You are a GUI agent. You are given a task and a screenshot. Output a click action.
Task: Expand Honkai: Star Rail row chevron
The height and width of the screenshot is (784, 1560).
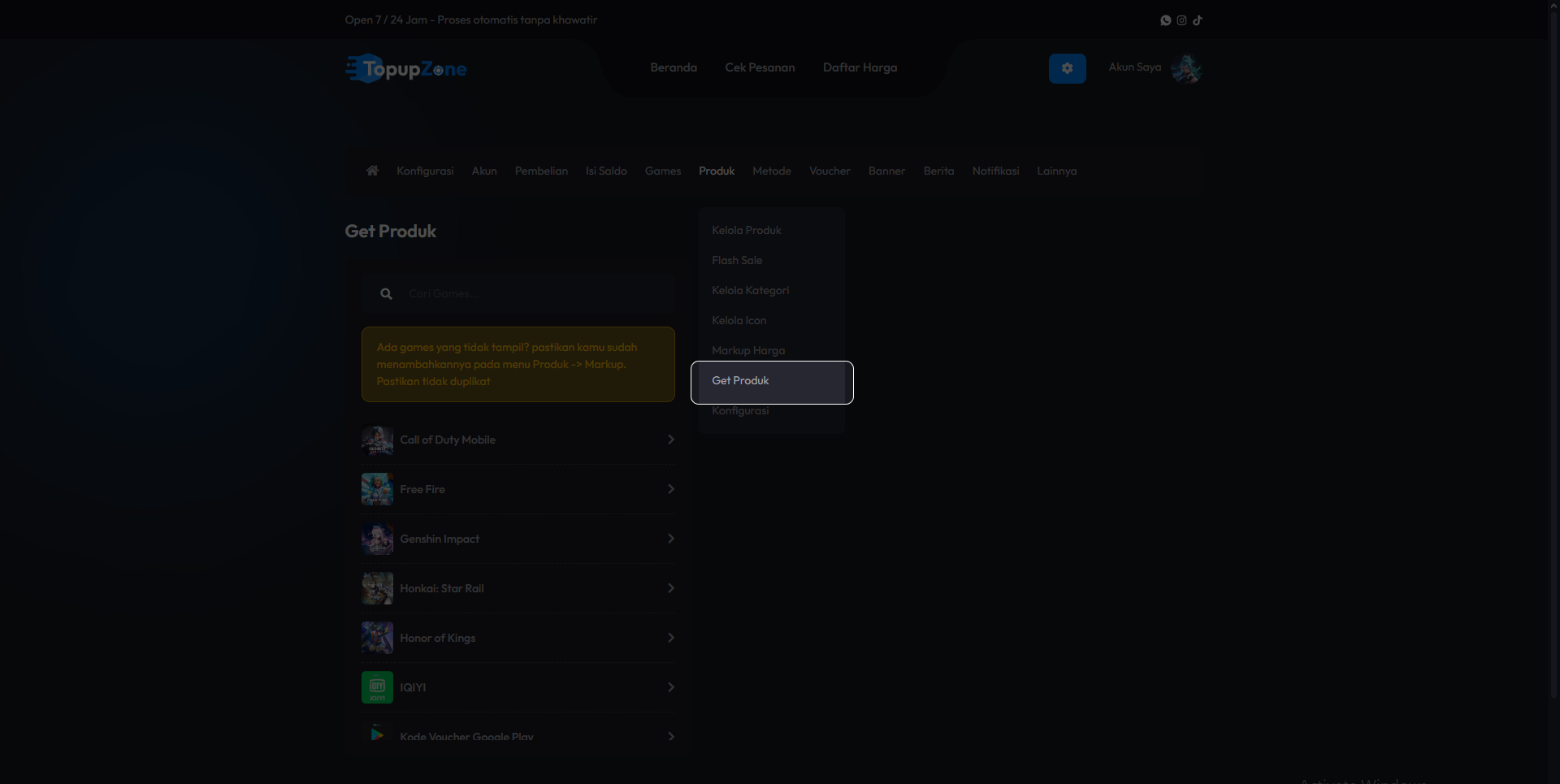(670, 588)
